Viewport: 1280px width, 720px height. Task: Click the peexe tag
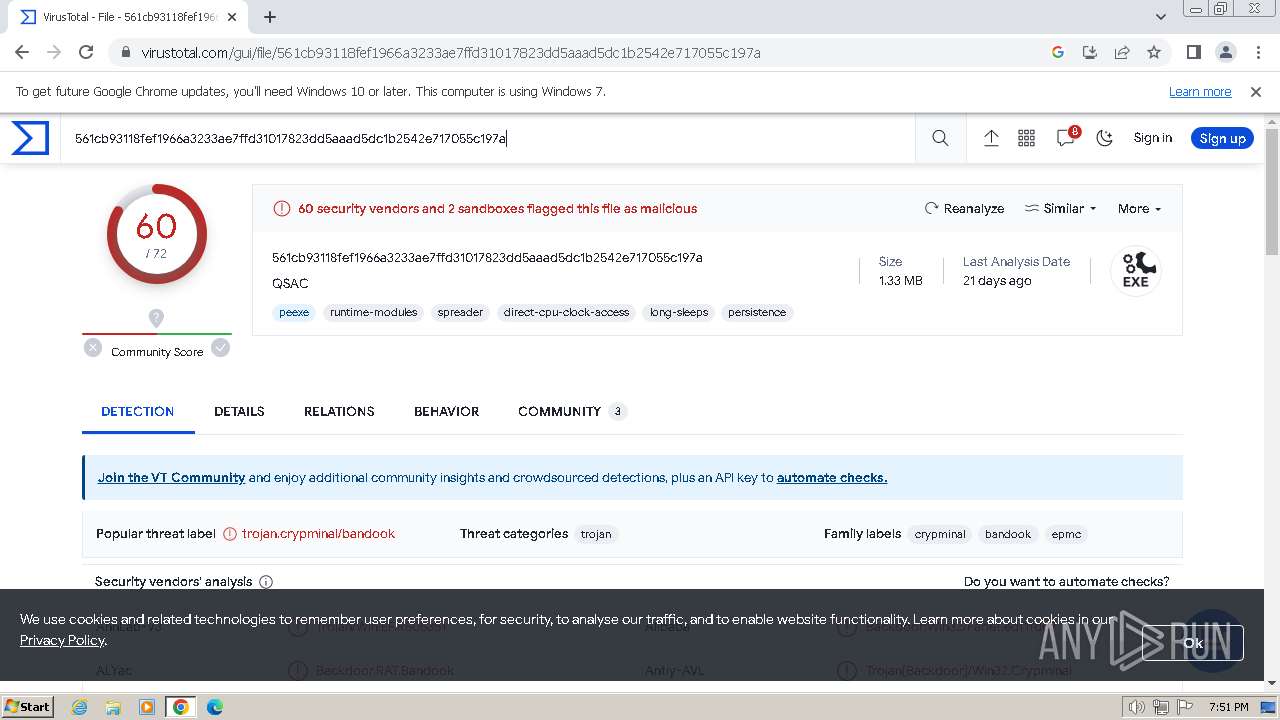tap(294, 312)
